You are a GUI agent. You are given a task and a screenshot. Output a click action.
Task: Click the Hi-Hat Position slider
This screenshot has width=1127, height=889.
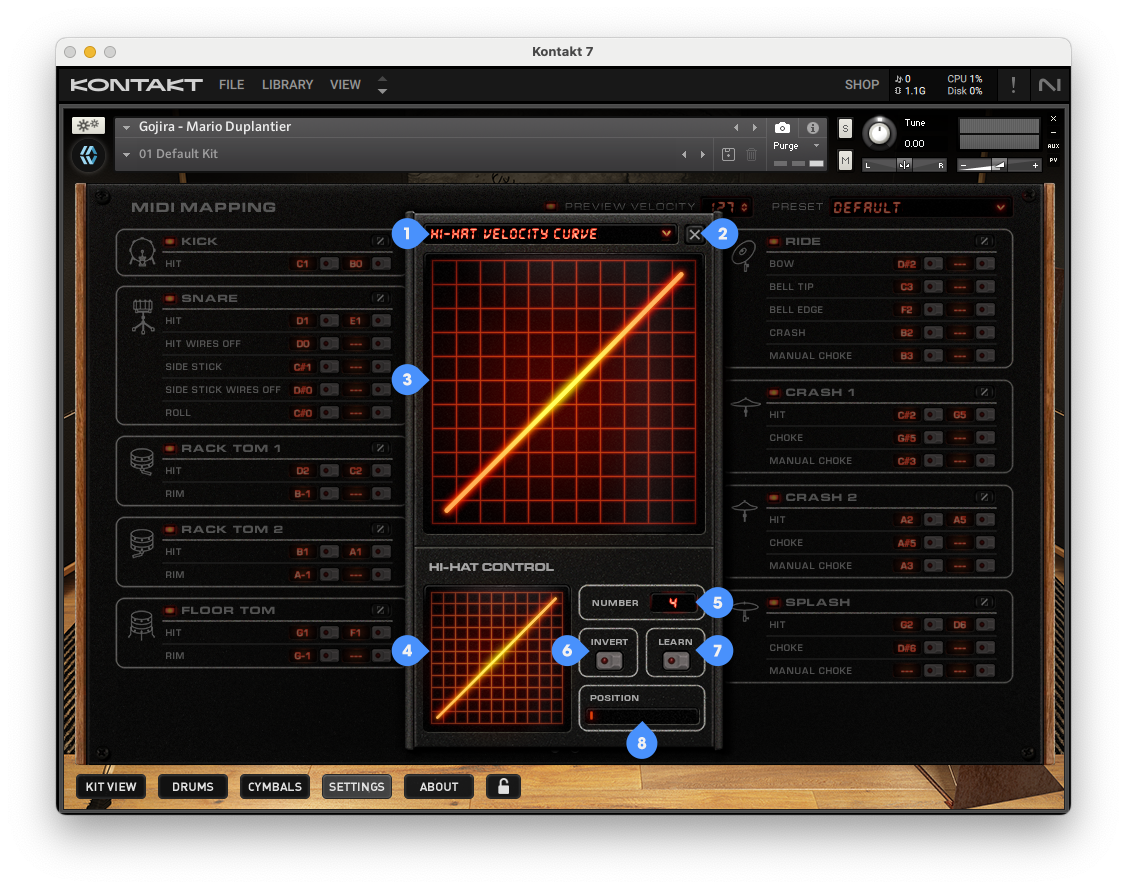pos(642,716)
